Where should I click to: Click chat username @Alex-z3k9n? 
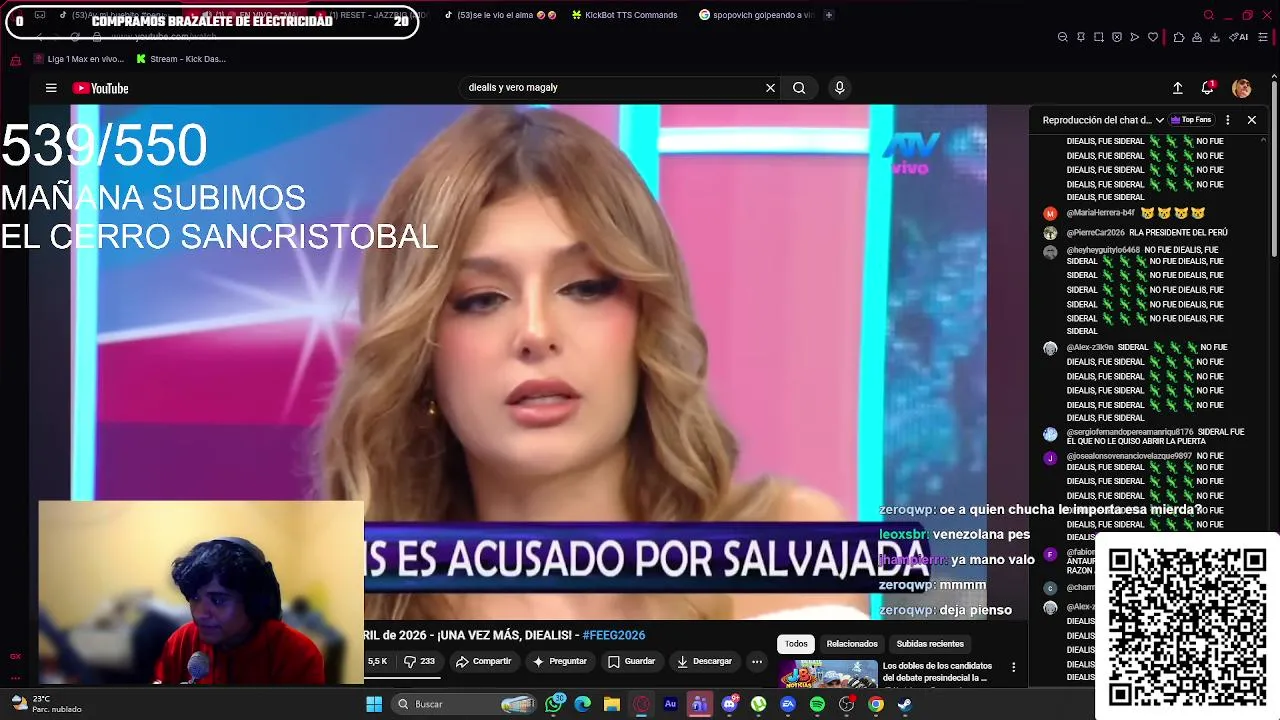(1089, 347)
